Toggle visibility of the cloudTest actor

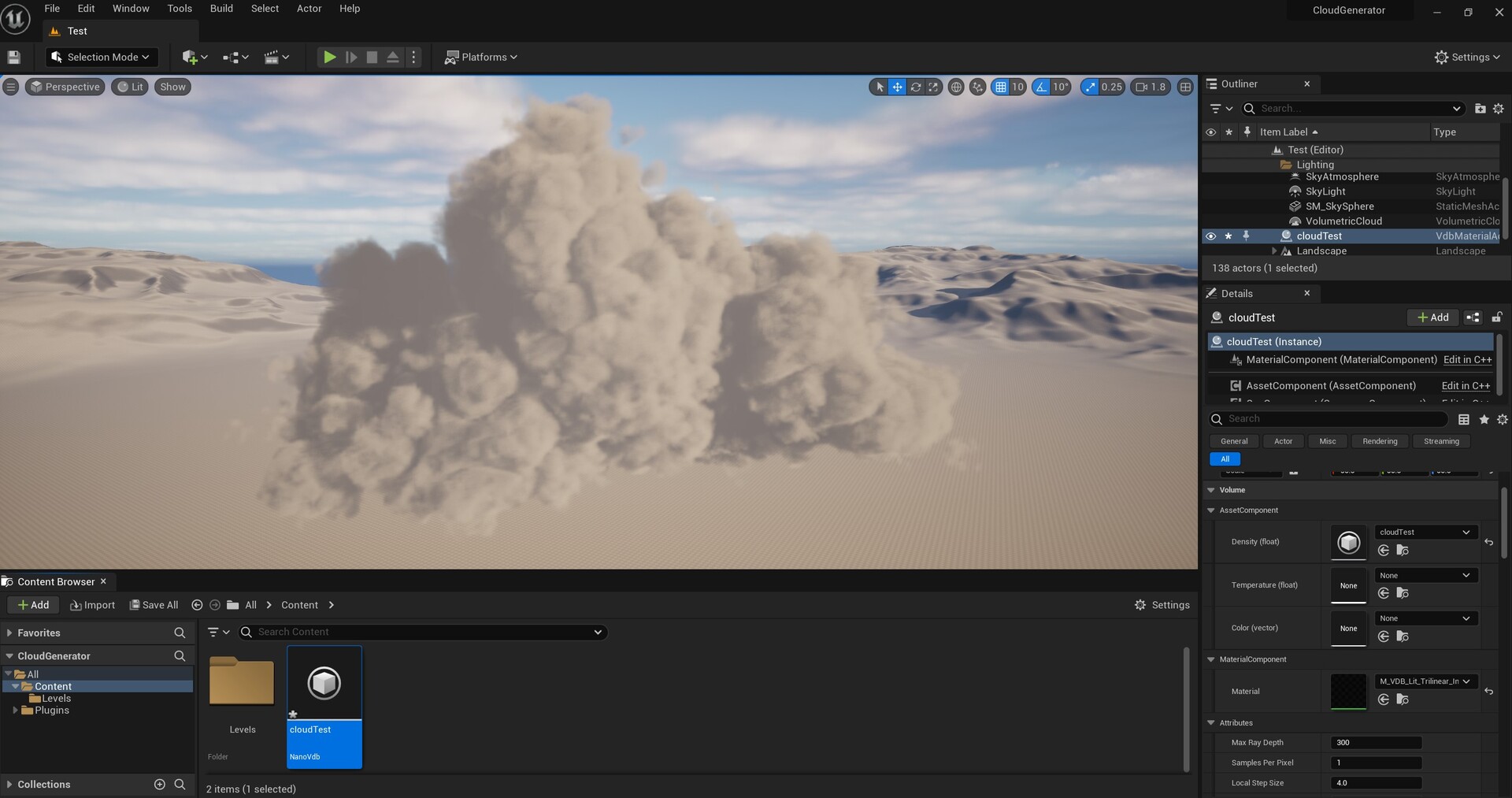[1210, 236]
